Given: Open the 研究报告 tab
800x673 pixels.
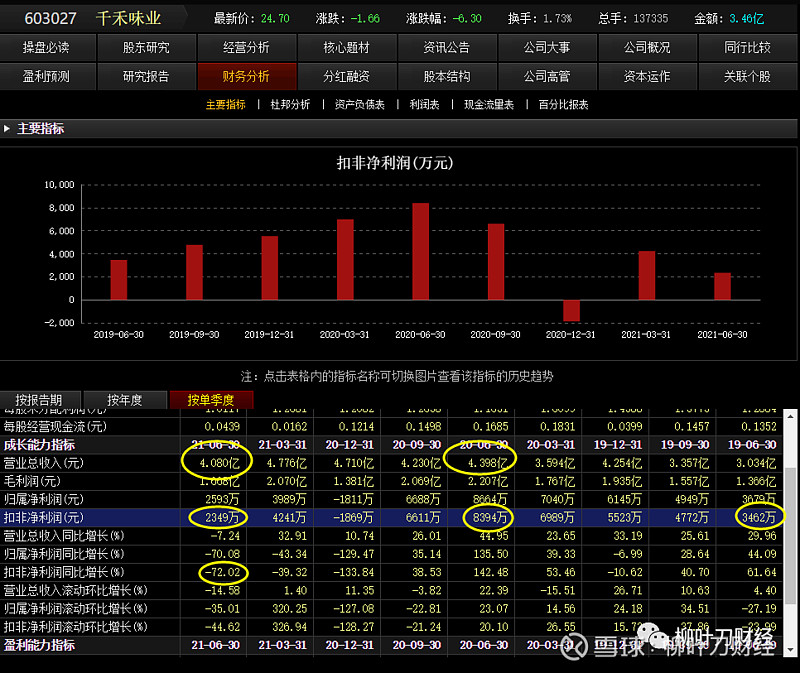Looking at the screenshot, I should [147, 77].
